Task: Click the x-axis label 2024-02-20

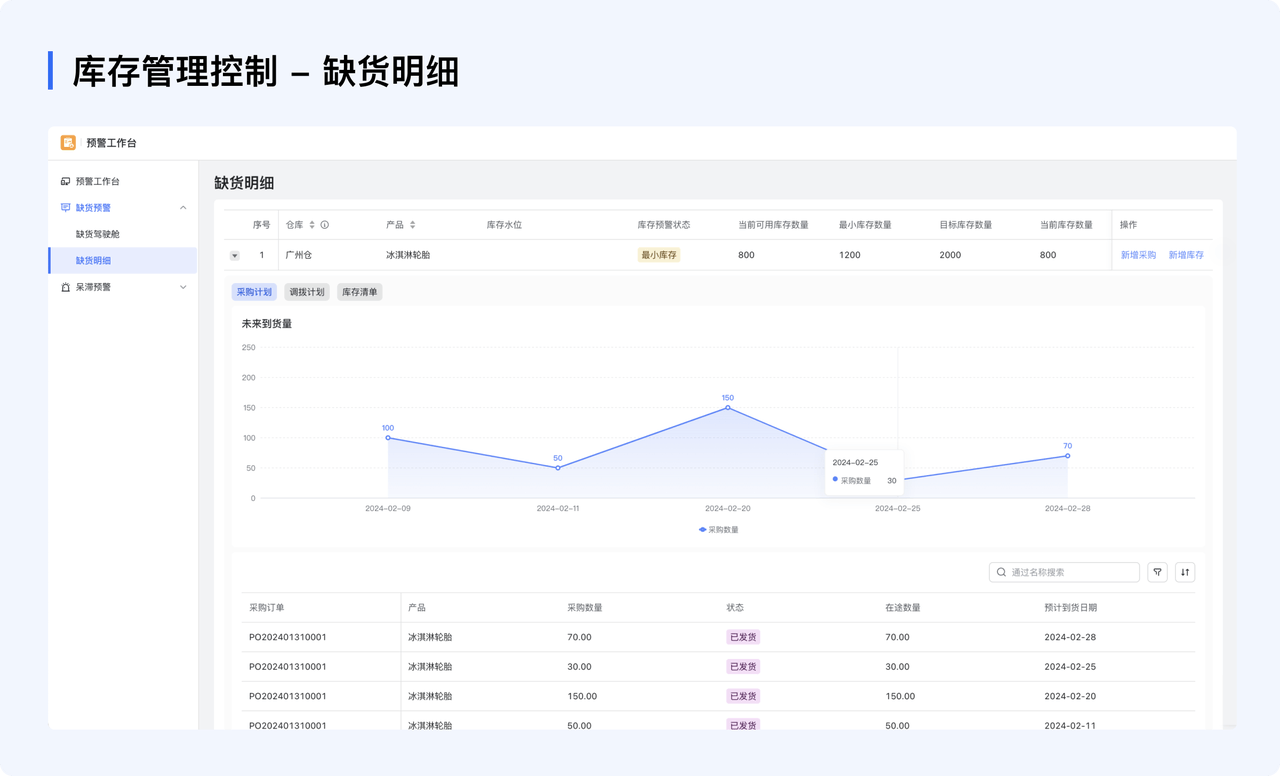Action: 728,508
